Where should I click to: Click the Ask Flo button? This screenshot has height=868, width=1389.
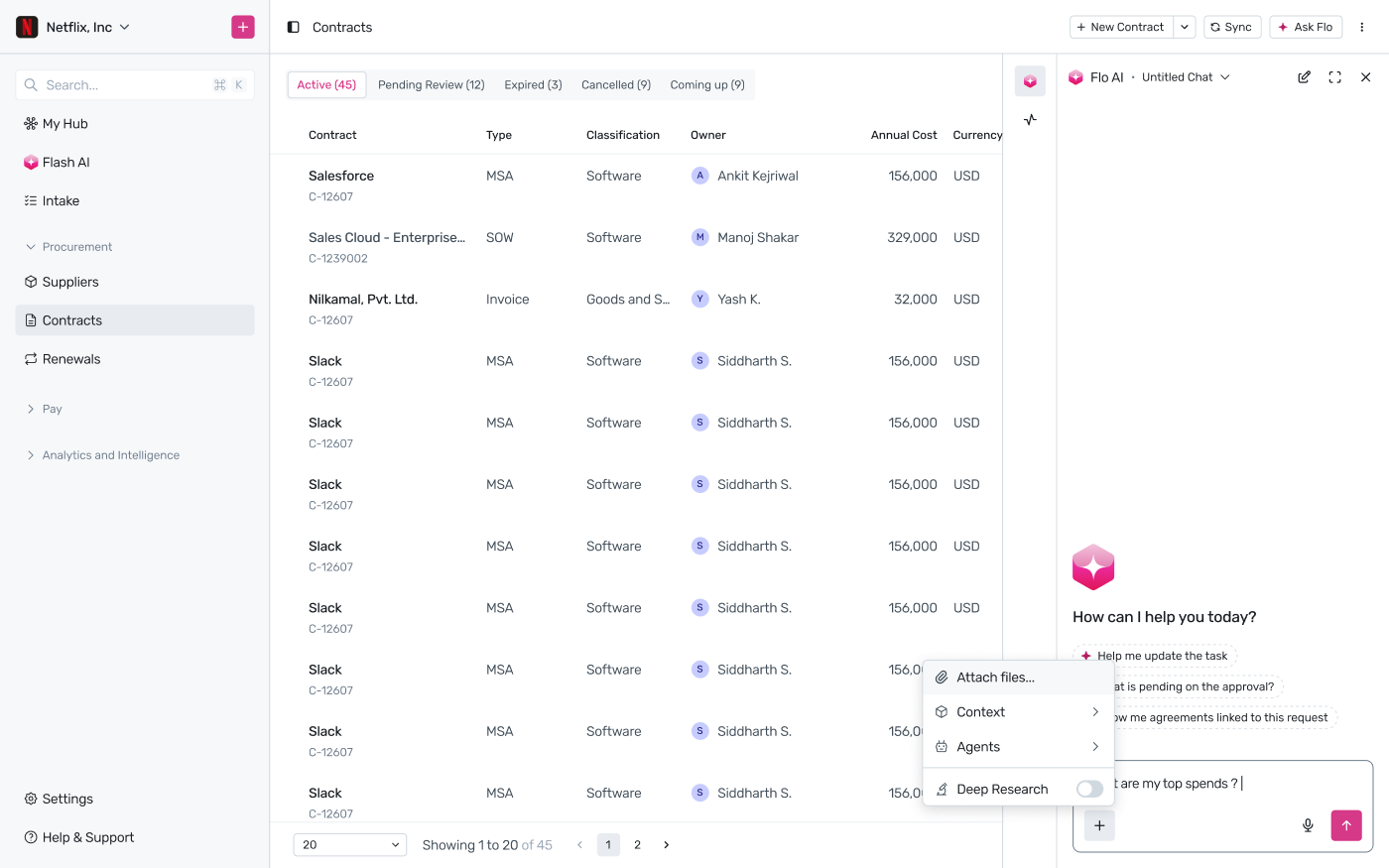click(1306, 27)
